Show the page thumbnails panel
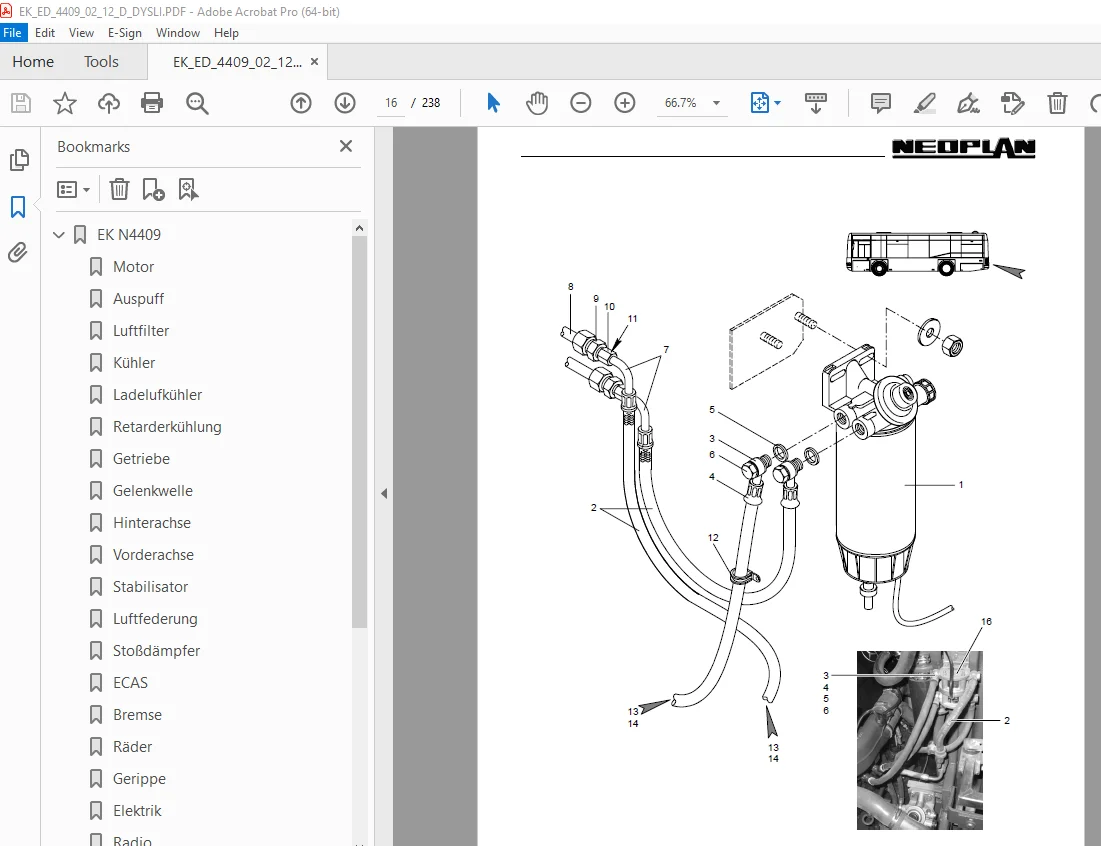1101x846 pixels. pyautogui.click(x=19, y=160)
